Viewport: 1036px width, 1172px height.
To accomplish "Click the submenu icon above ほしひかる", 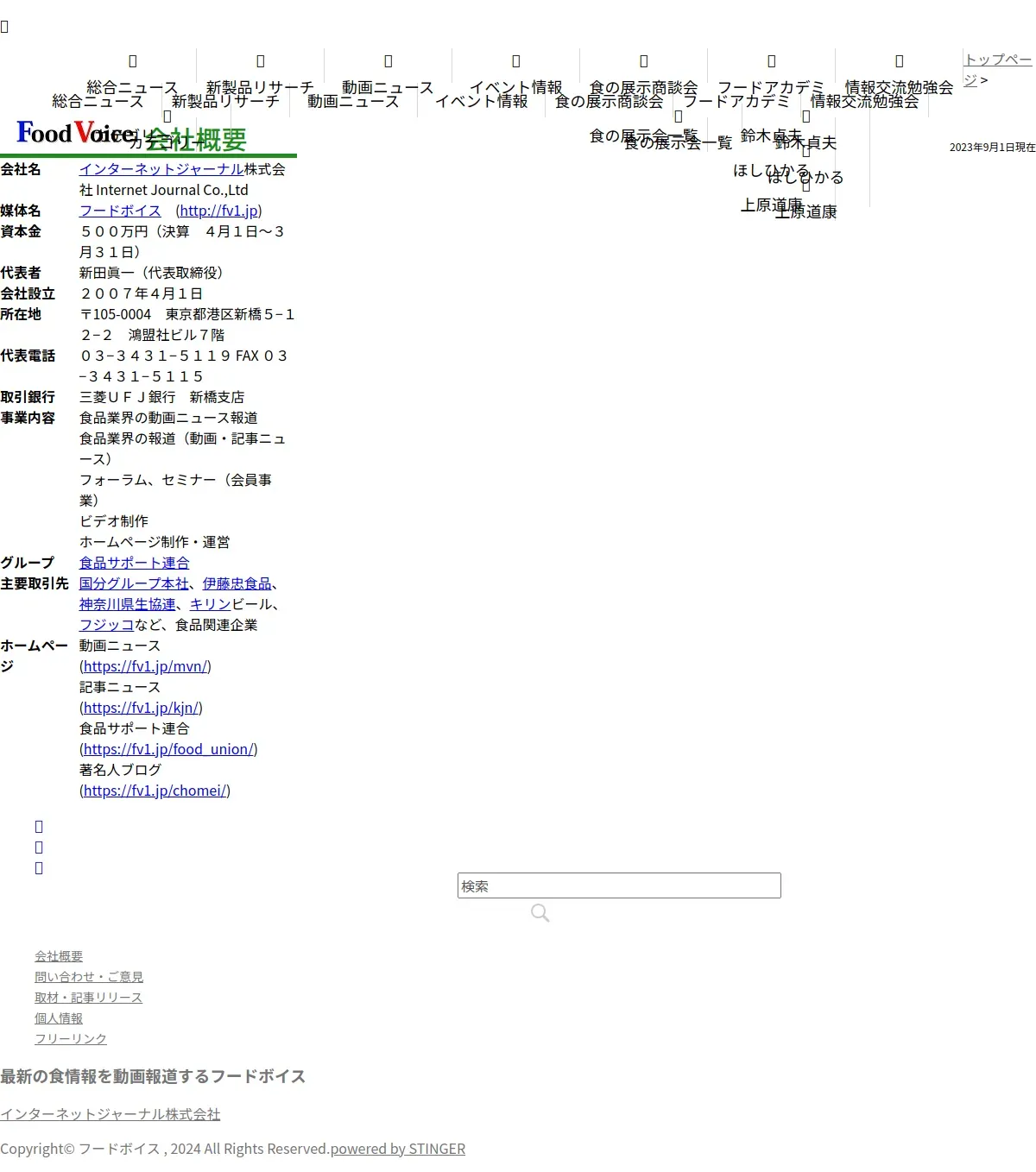I will 806,151.
